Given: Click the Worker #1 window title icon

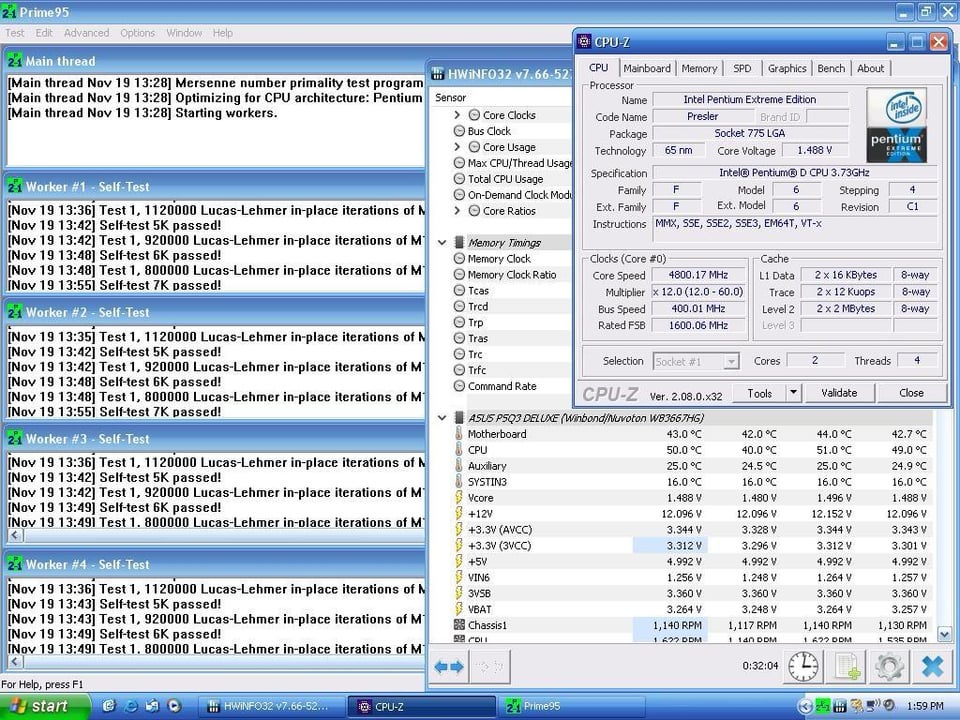Looking at the screenshot, I should (15, 187).
